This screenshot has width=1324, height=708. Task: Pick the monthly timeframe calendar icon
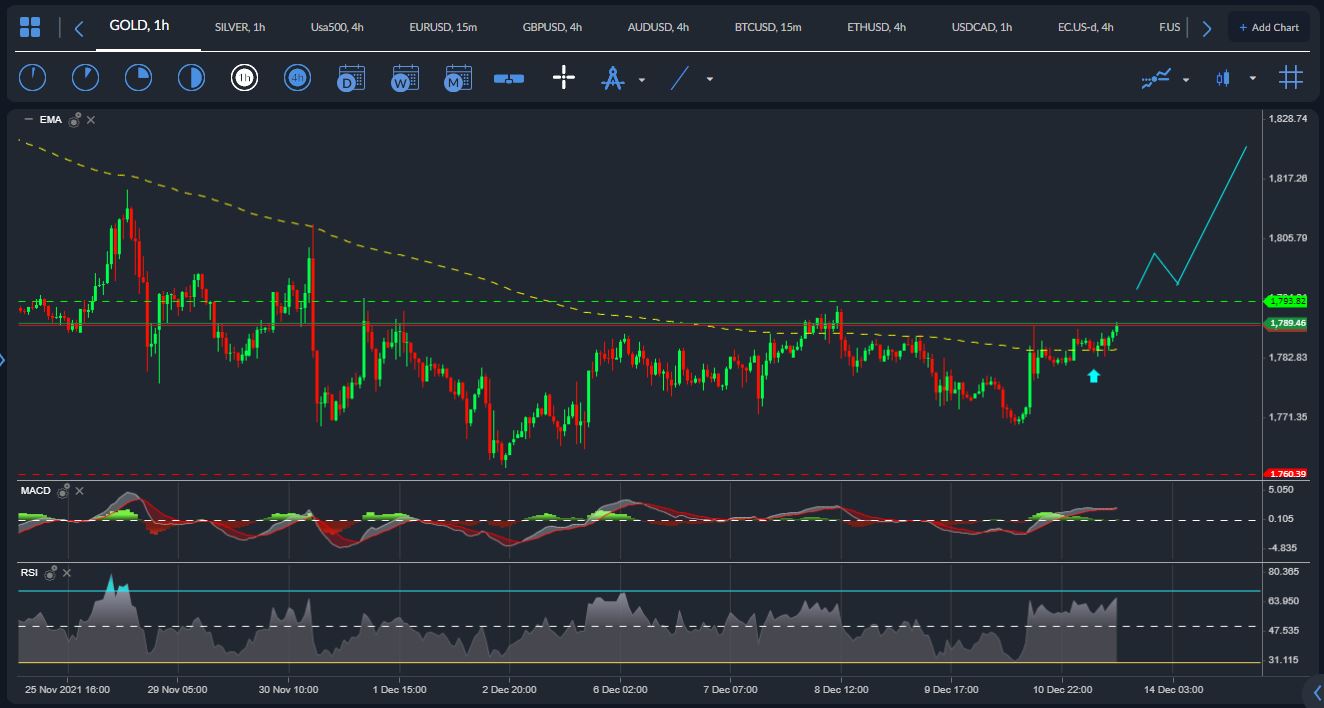click(x=458, y=77)
